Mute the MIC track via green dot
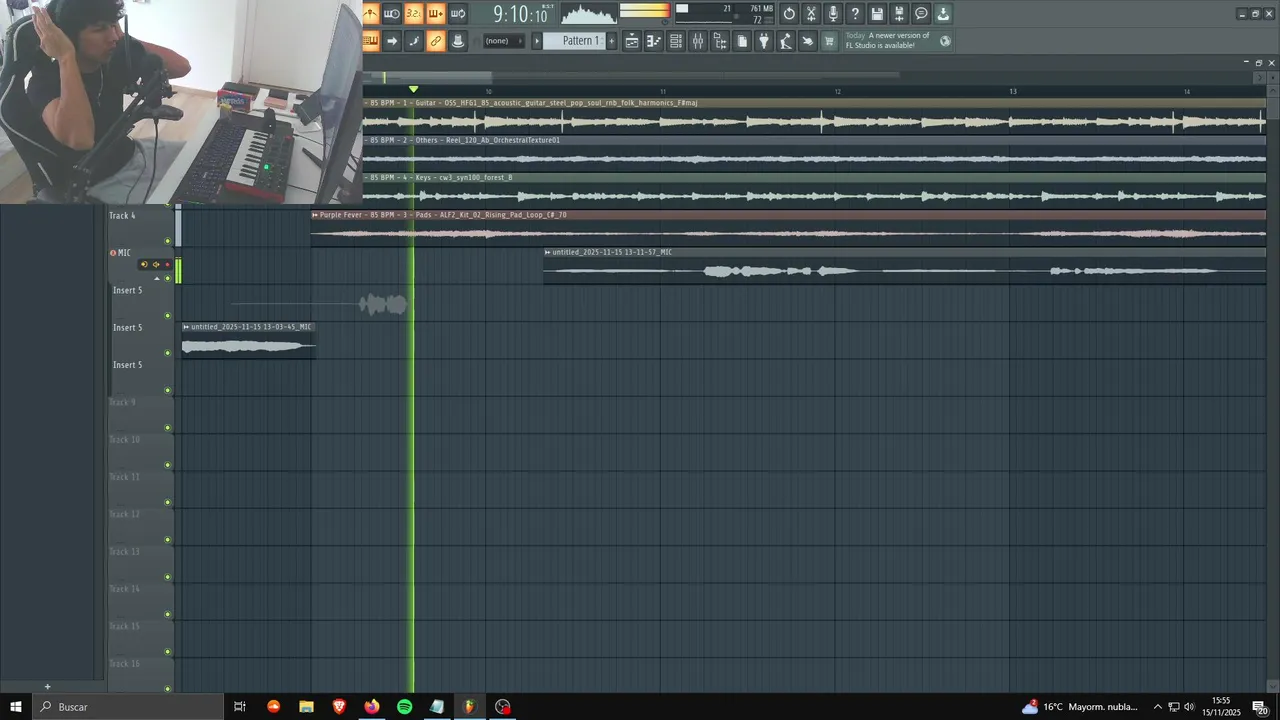The image size is (1280, 720). [168, 278]
